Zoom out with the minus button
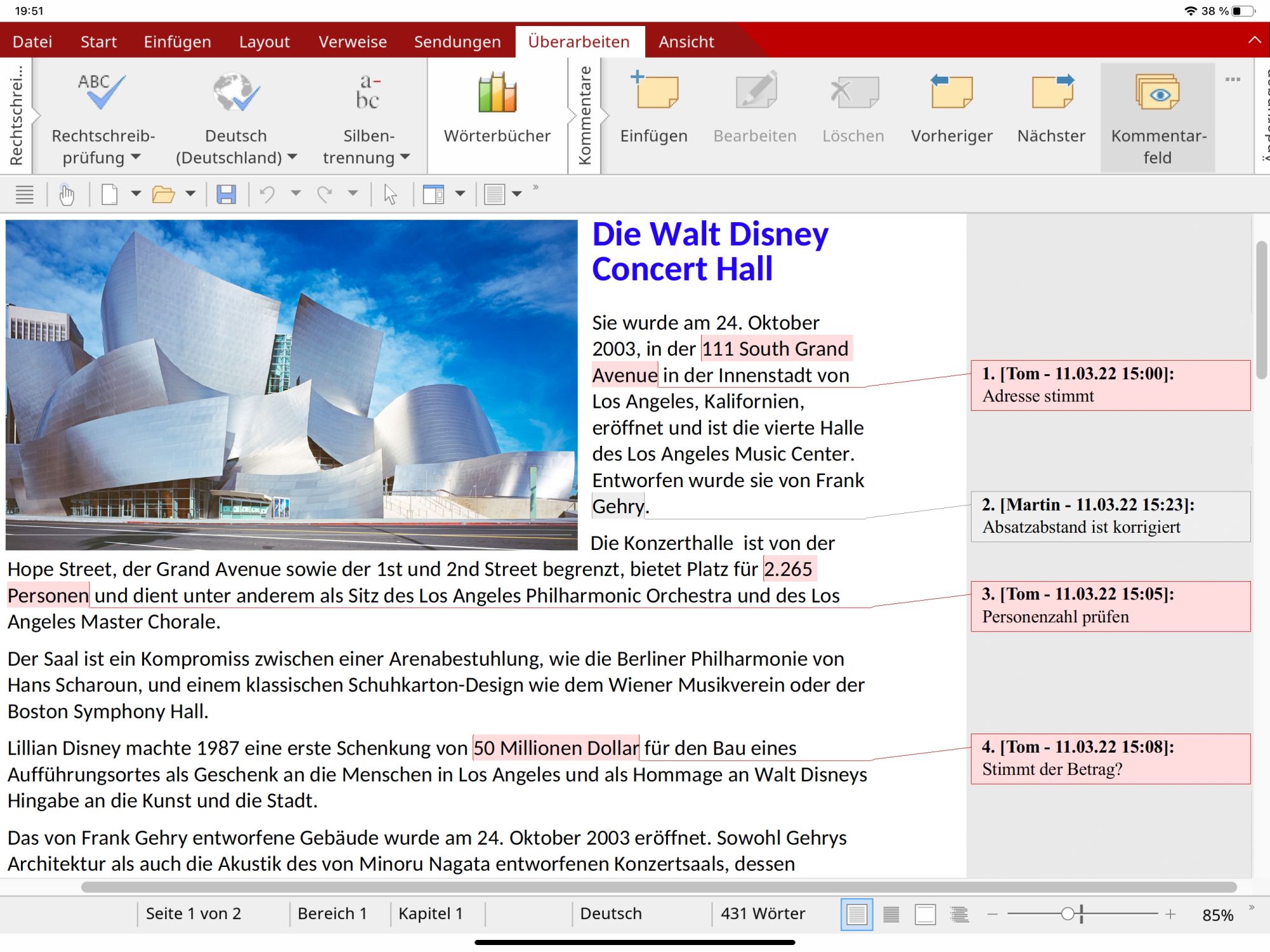The image size is (1270, 952). (993, 915)
